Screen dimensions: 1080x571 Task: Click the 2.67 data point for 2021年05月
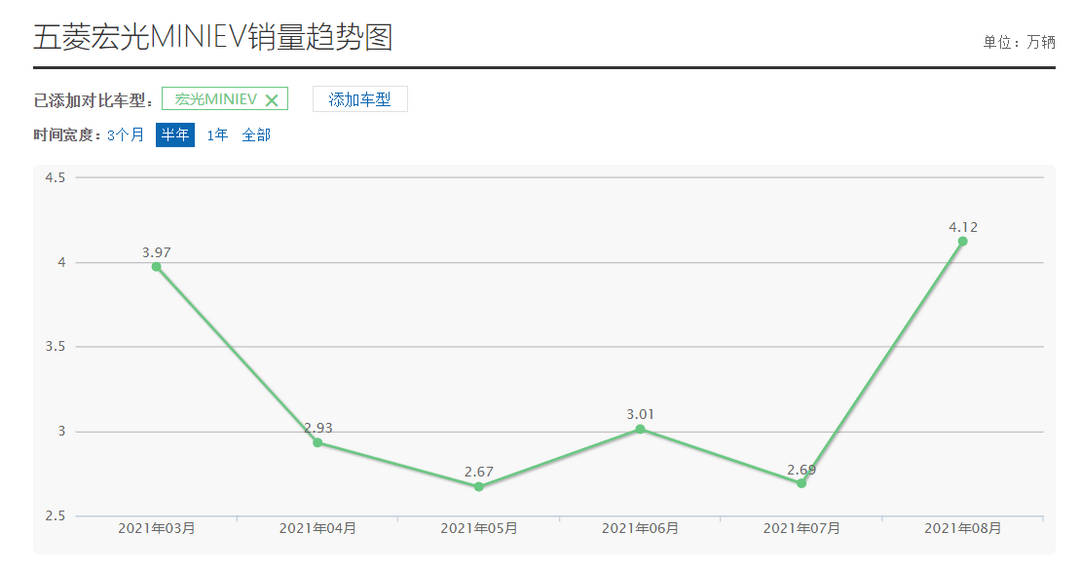(479, 486)
